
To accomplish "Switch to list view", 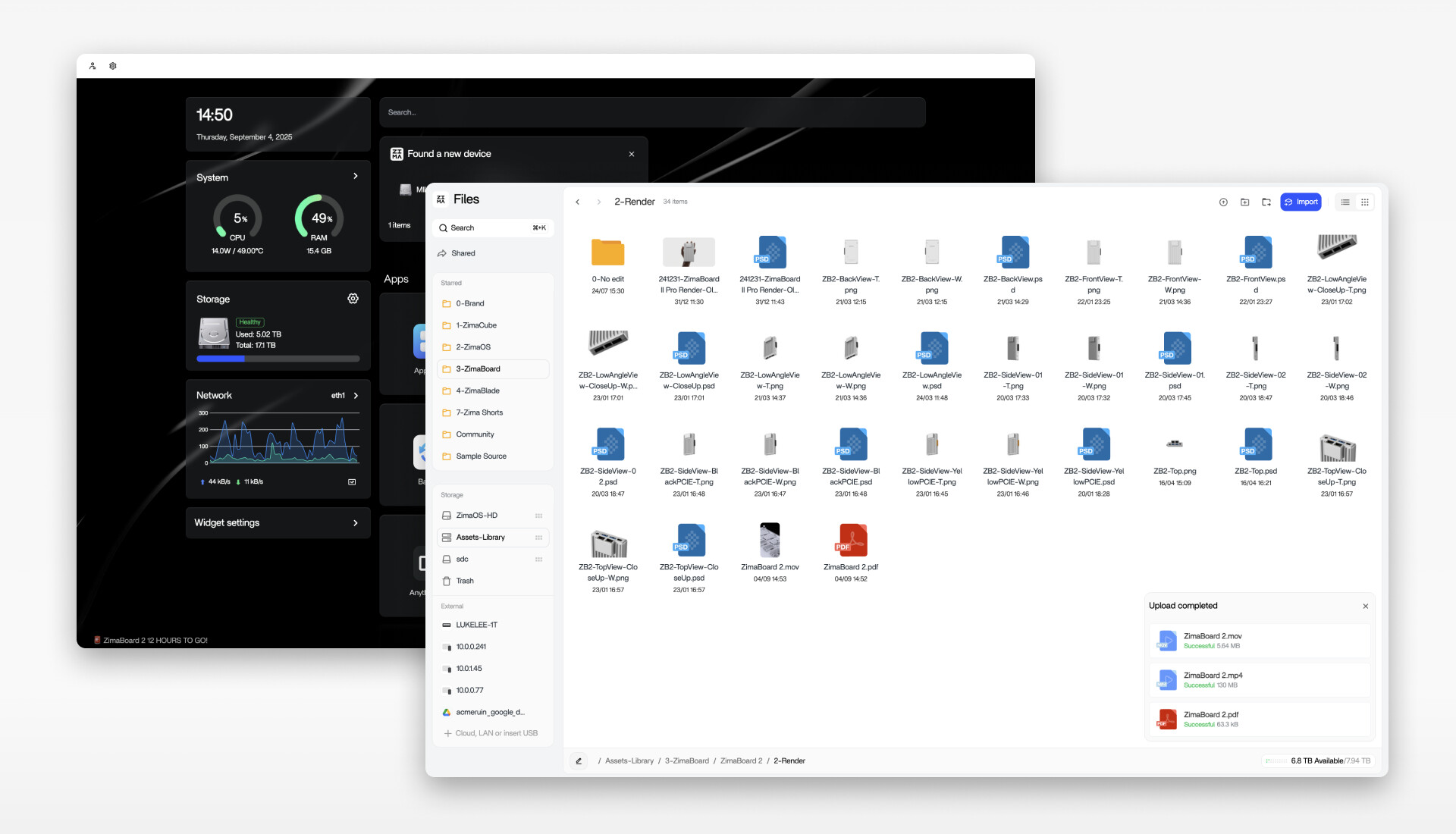I will (x=1345, y=202).
